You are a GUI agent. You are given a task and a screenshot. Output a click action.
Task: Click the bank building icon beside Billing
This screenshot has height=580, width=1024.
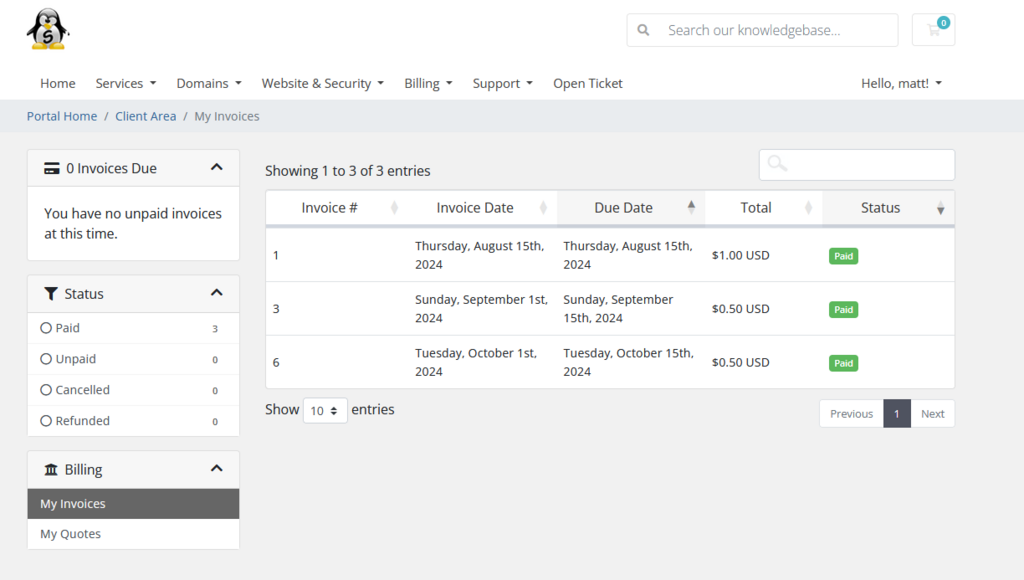point(51,470)
